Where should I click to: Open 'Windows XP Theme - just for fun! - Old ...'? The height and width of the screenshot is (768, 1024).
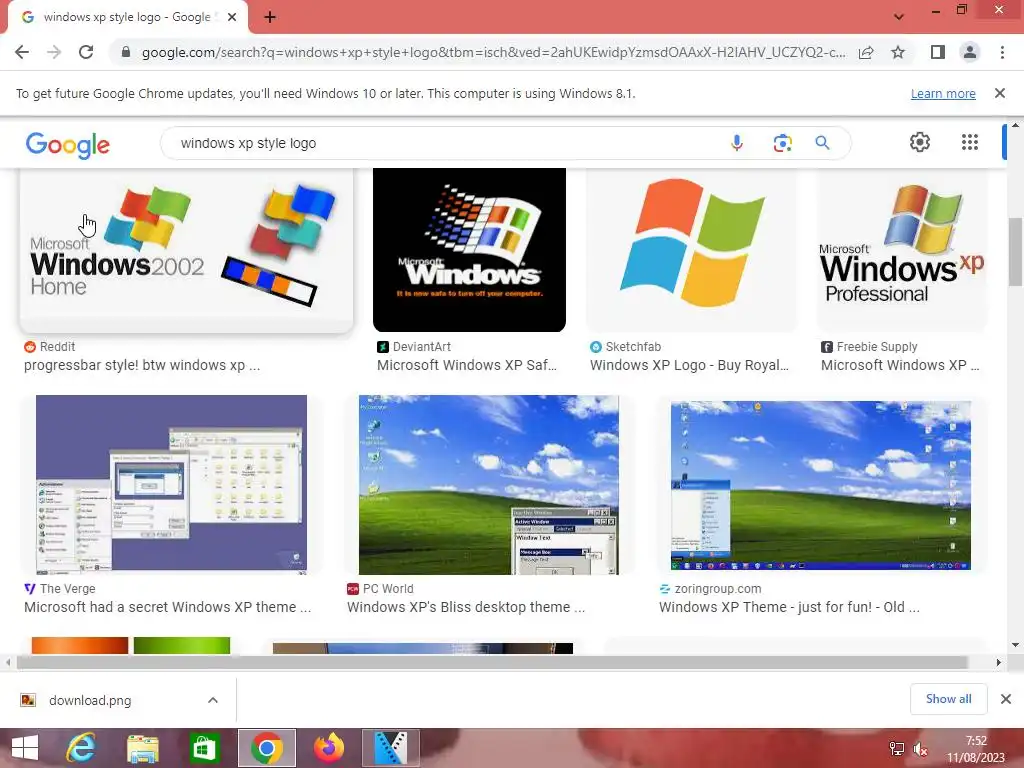tap(789, 607)
